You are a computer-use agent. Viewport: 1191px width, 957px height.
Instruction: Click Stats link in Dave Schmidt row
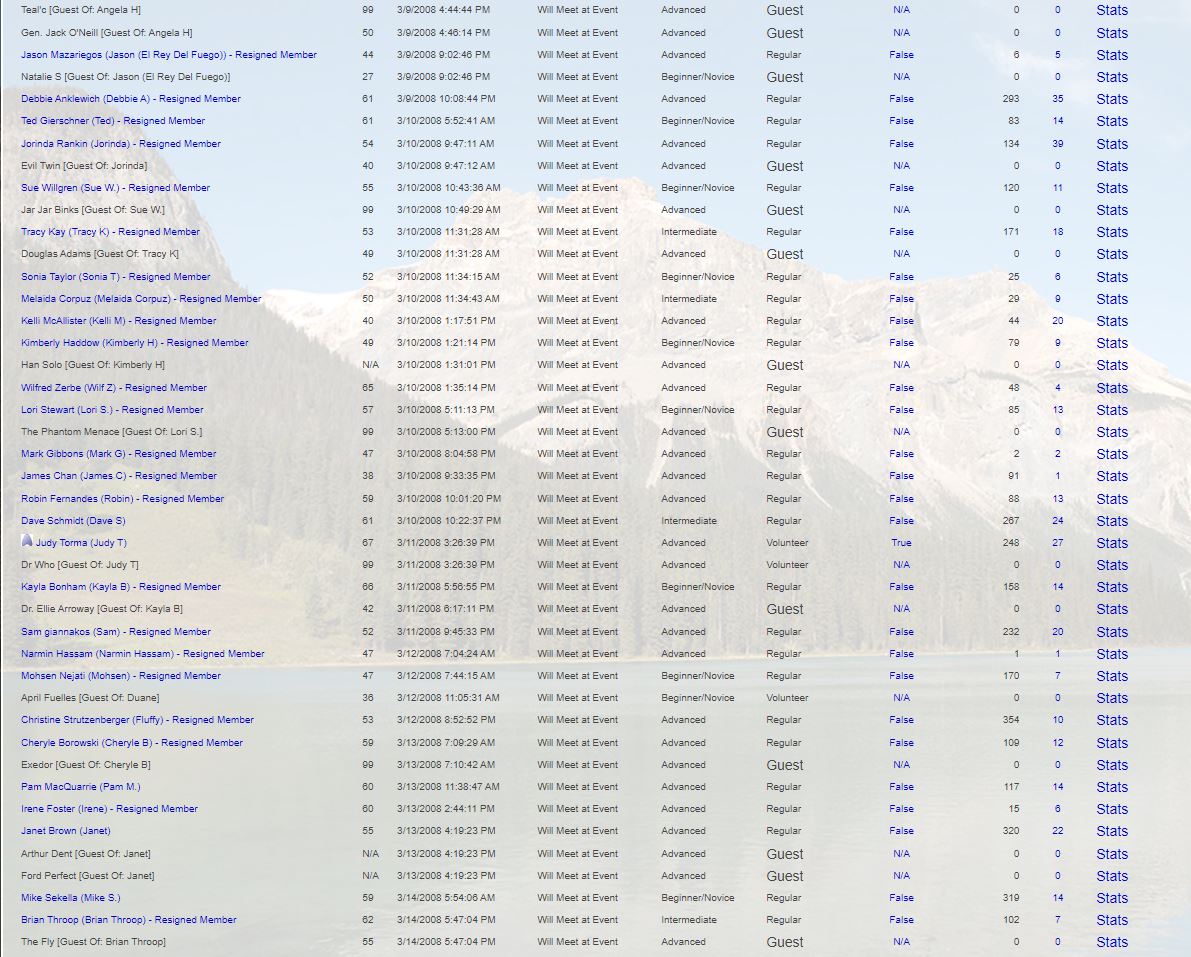point(1111,521)
